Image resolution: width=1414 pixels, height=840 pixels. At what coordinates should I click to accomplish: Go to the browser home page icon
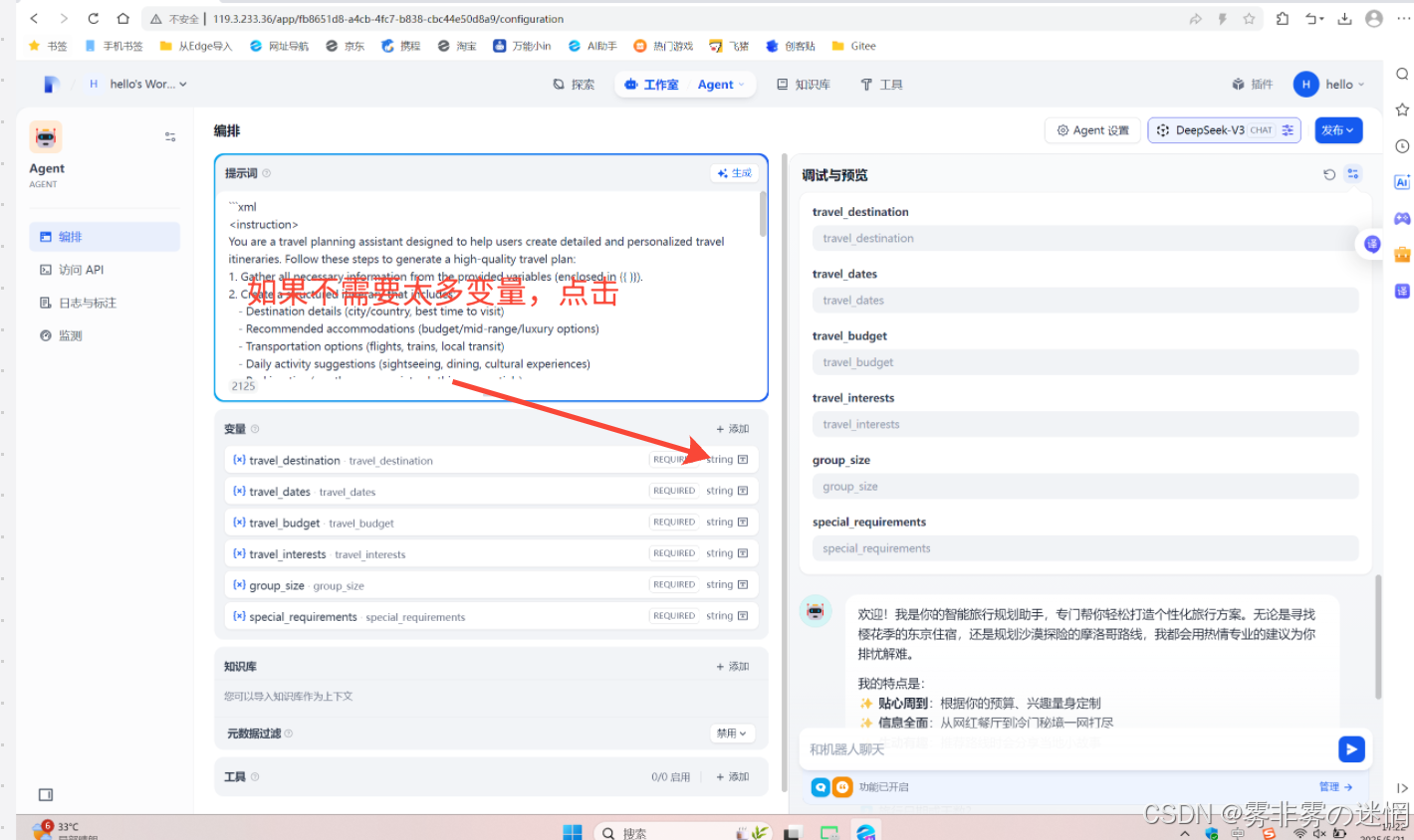pyautogui.click(x=123, y=18)
